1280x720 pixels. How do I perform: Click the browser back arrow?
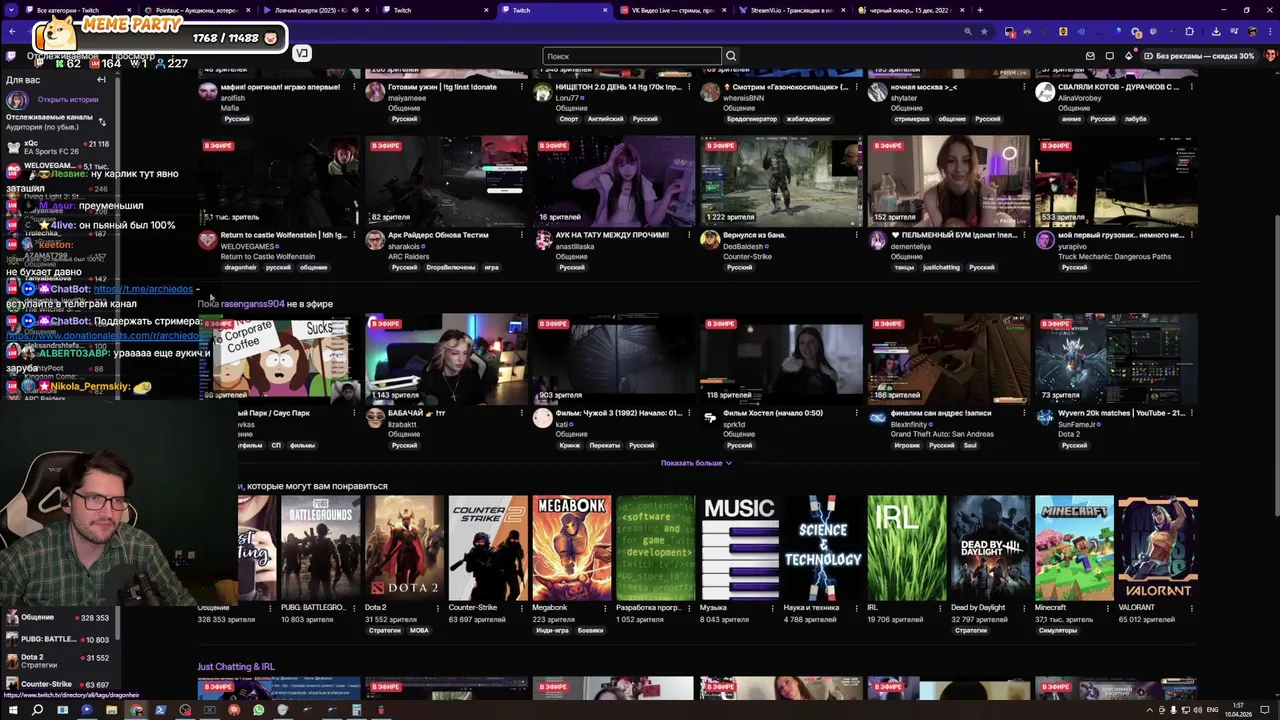pos(12,31)
